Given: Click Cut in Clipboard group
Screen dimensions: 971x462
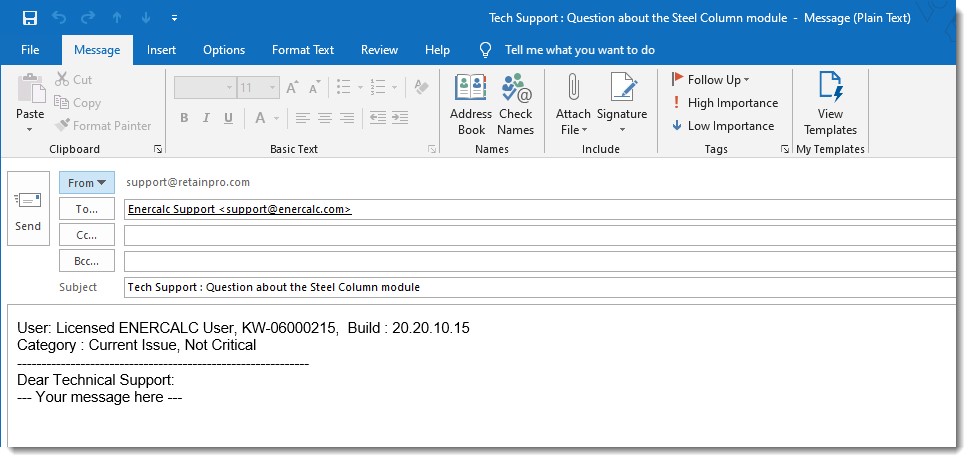Looking at the screenshot, I should tap(74, 79).
